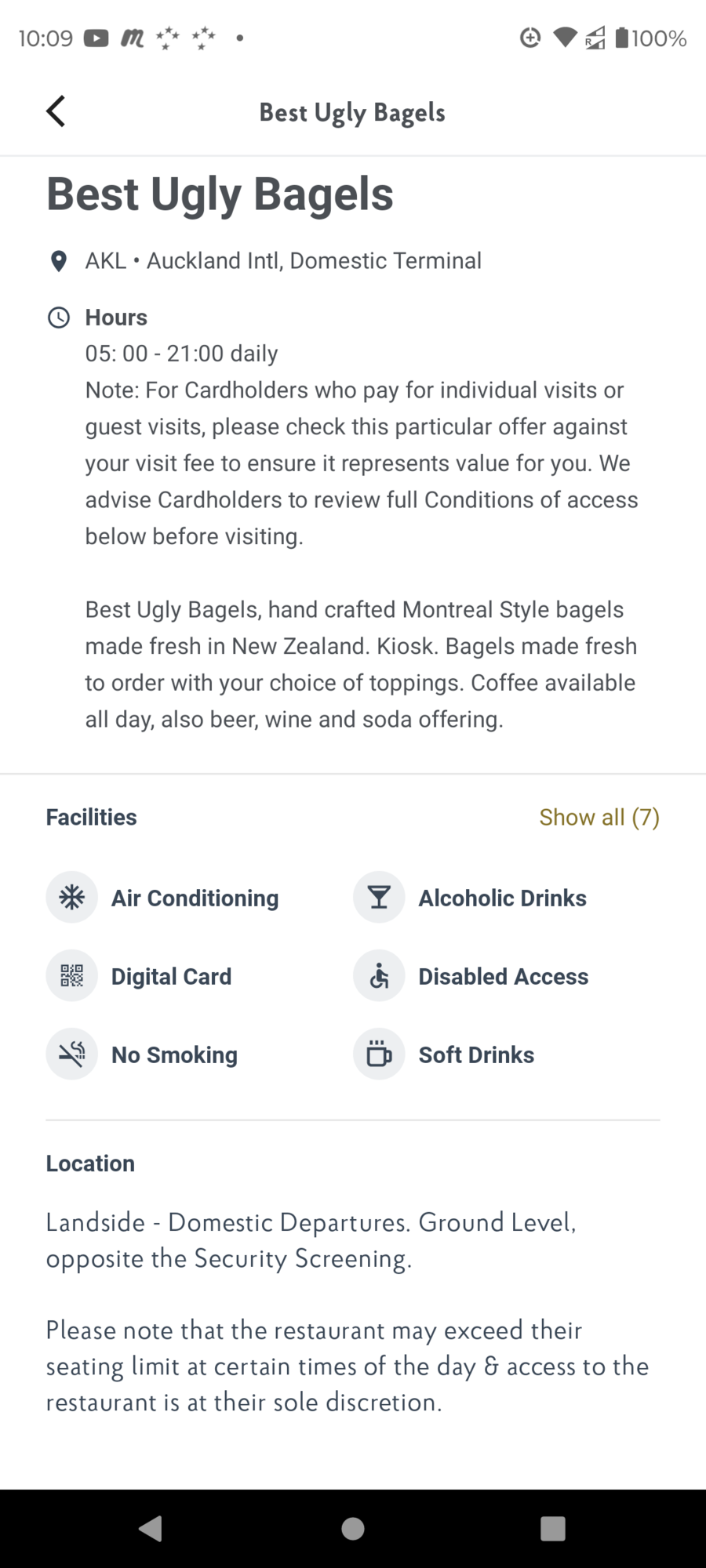Tap the location pin icon
The image size is (706, 1568).
pyautogui.click(x=58, y=261)
